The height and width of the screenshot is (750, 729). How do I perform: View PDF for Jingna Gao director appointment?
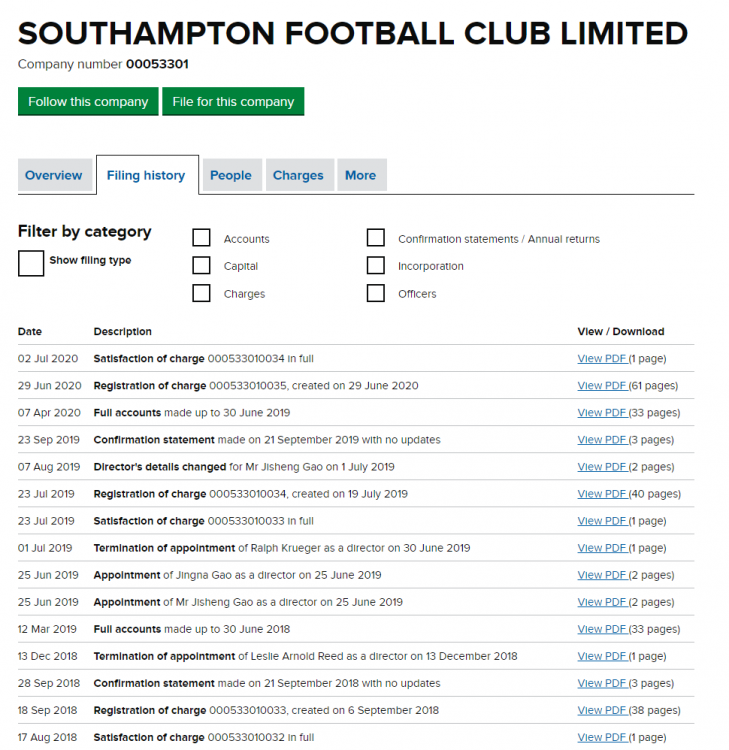pyautogui.click(x=602, y=575)
